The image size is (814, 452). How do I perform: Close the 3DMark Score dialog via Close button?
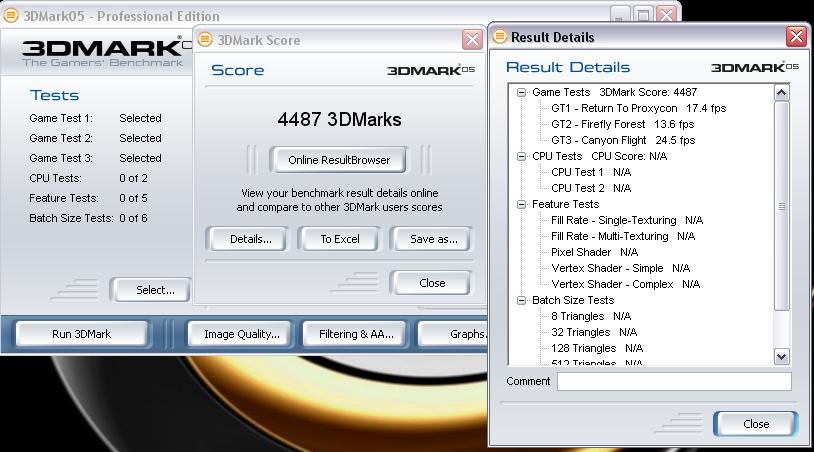tap(432, 283)
